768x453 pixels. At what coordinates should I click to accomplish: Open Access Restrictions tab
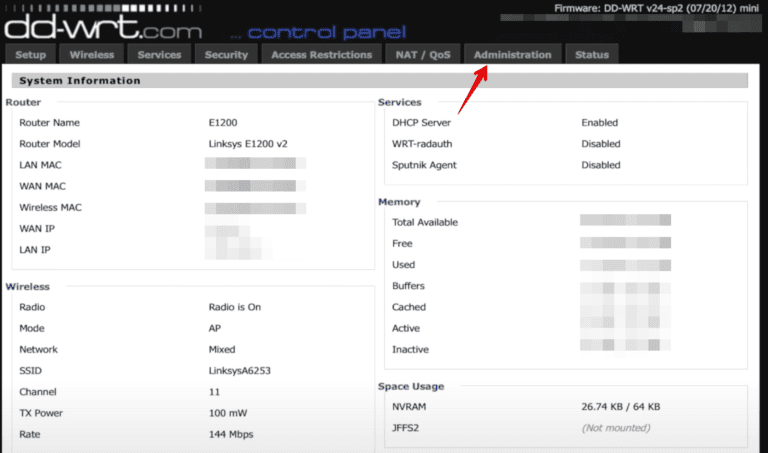(321, 54)
